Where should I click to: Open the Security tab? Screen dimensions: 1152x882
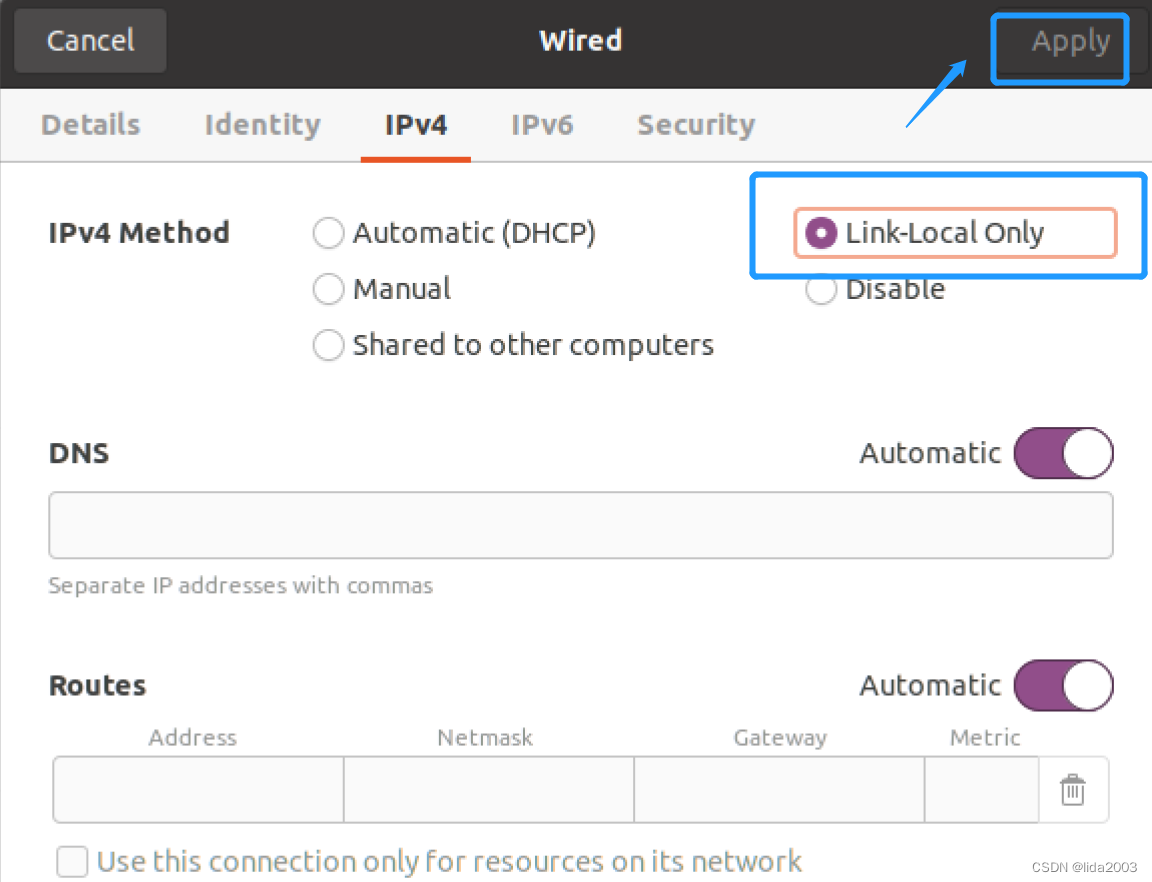pyautogui.click(x=696, y=125)
